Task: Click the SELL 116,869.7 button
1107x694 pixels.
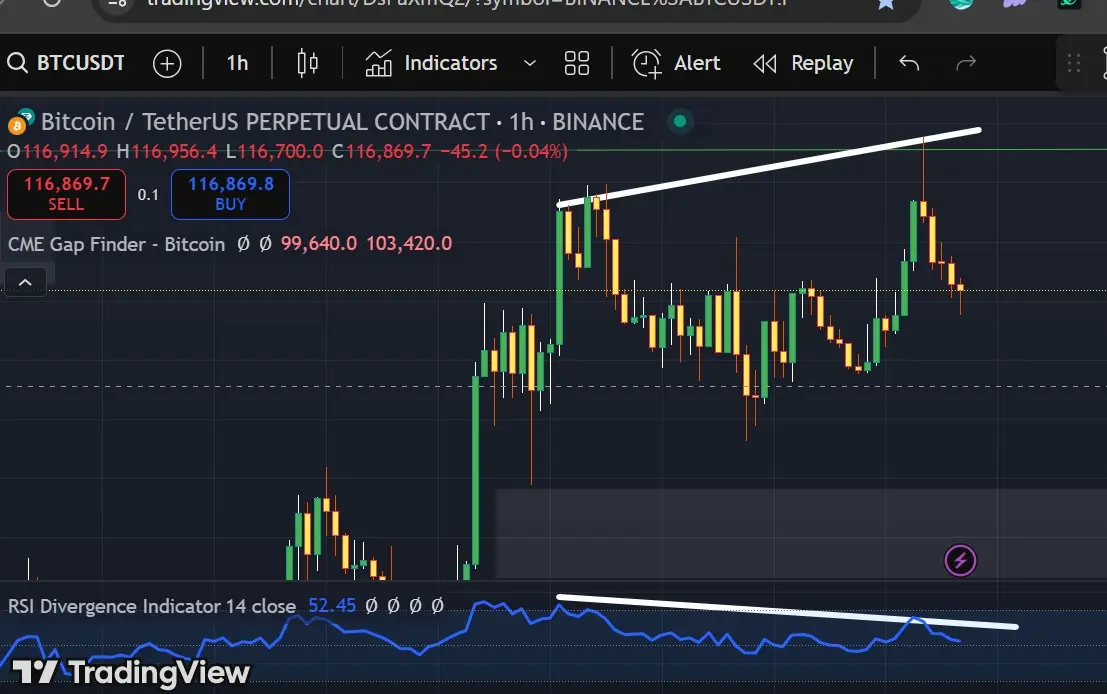Action: point(66,194)
